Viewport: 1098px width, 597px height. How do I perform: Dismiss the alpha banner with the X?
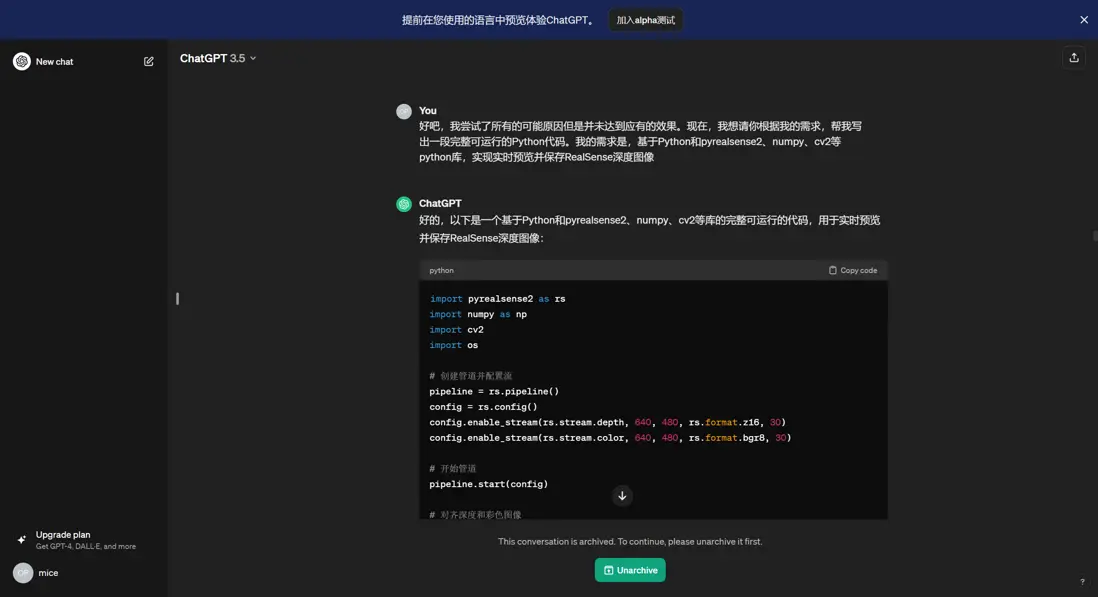[1083, 20]
